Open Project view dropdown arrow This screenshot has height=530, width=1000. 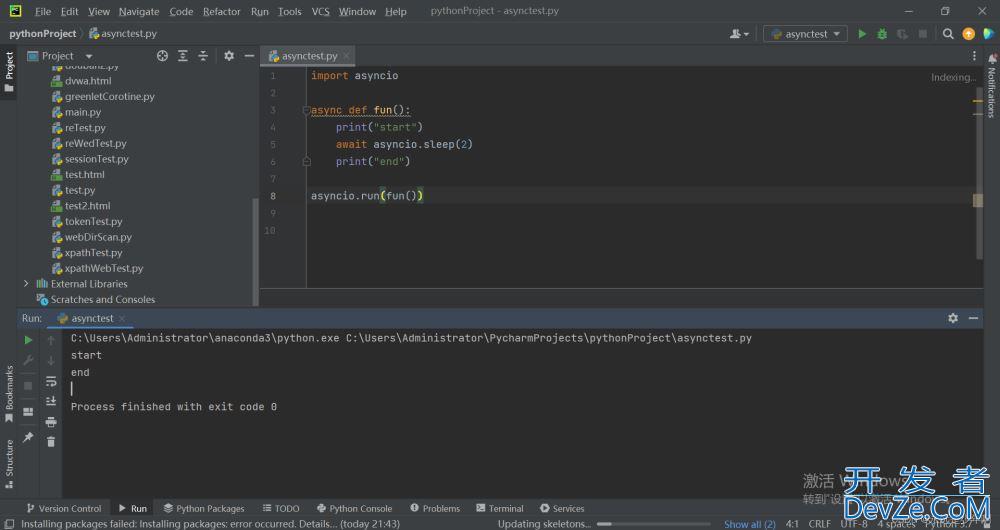click(89, 56)
